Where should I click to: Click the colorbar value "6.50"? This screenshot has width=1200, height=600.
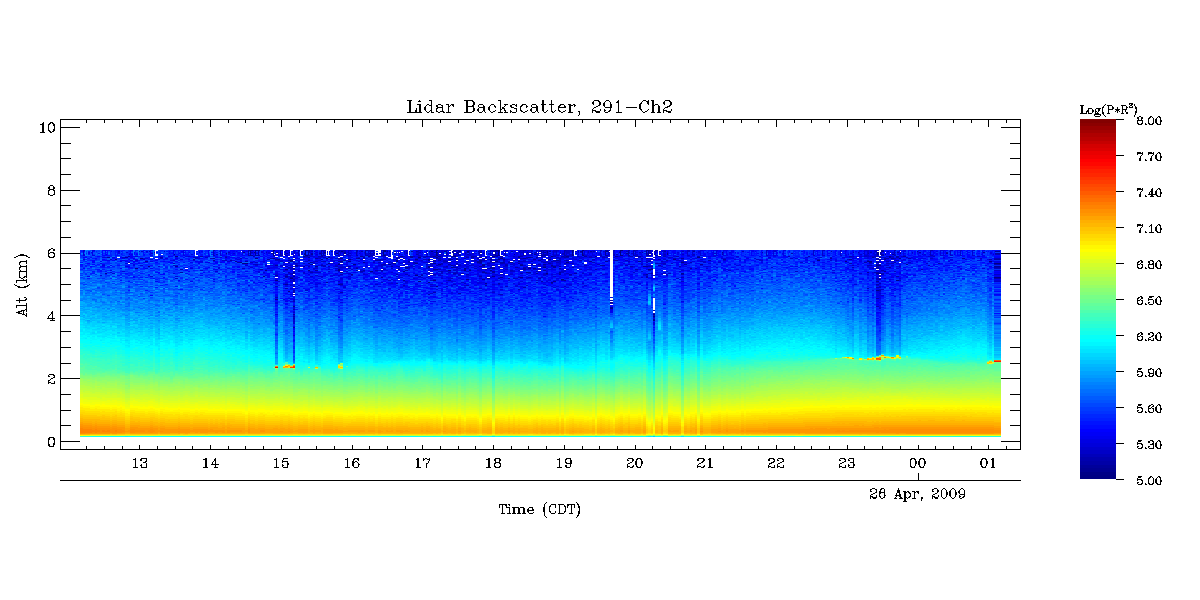[x=1149, y=301]
